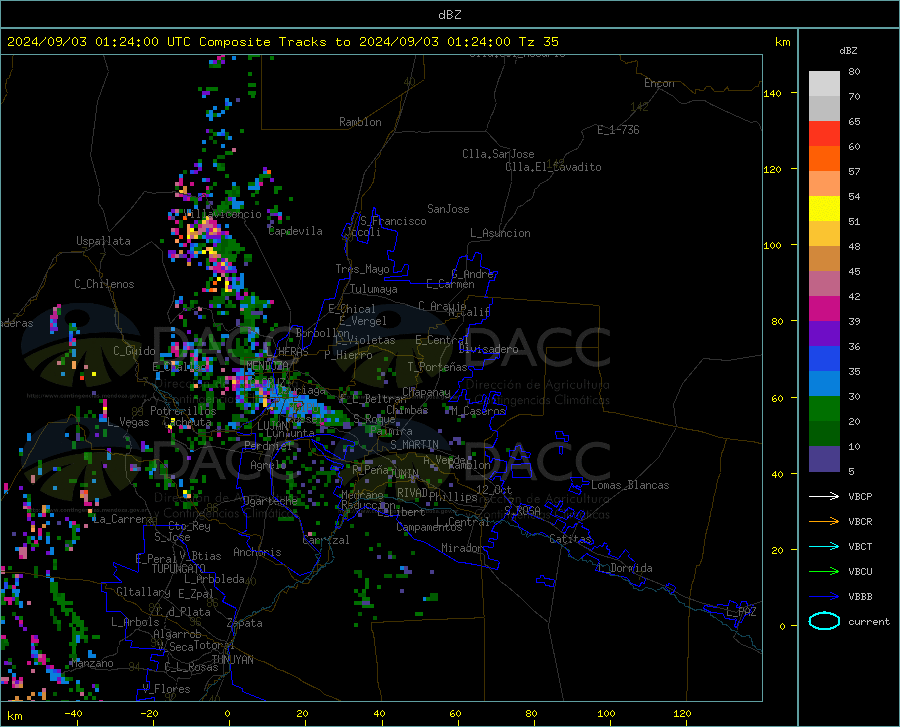
Task: Pick the purple swatch between 39 and 36
Action: click(824, 334)
